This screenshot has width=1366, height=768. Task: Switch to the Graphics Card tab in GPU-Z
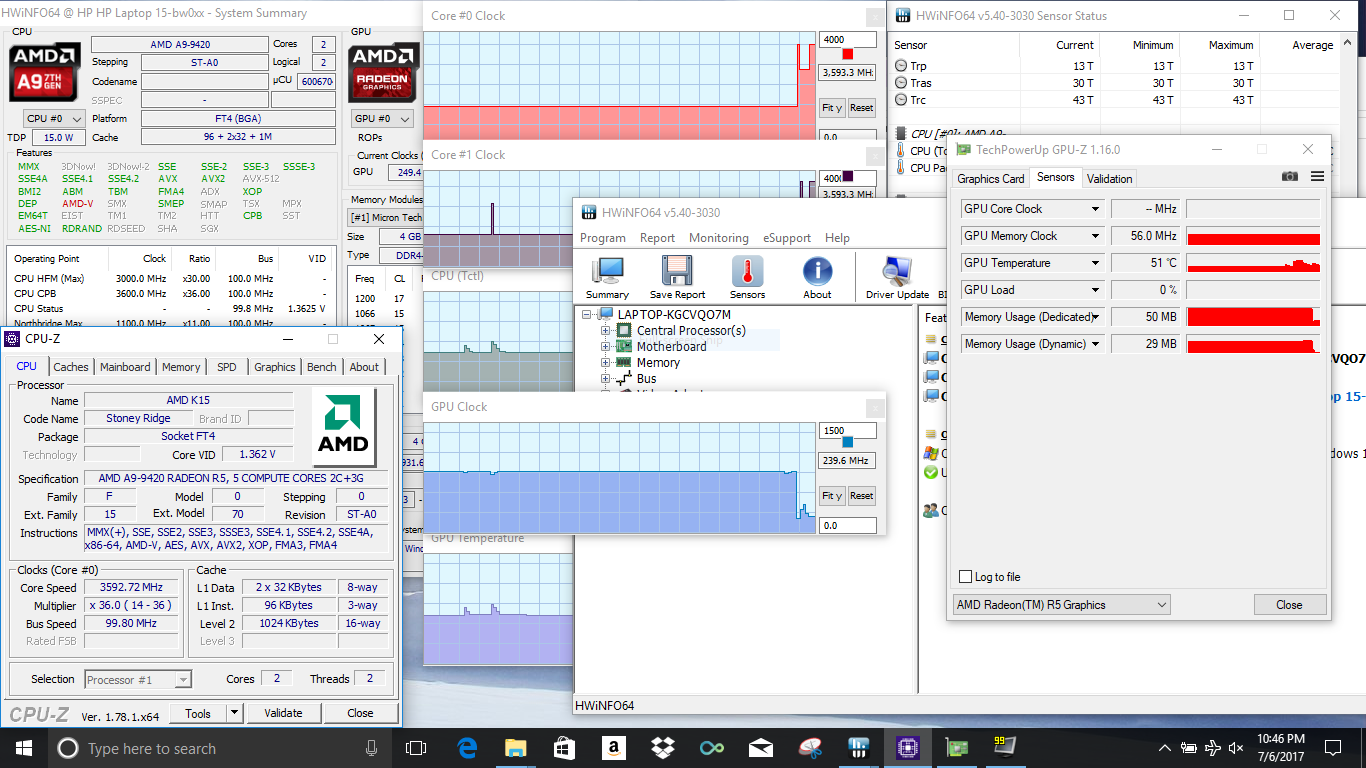click(991, 179)
